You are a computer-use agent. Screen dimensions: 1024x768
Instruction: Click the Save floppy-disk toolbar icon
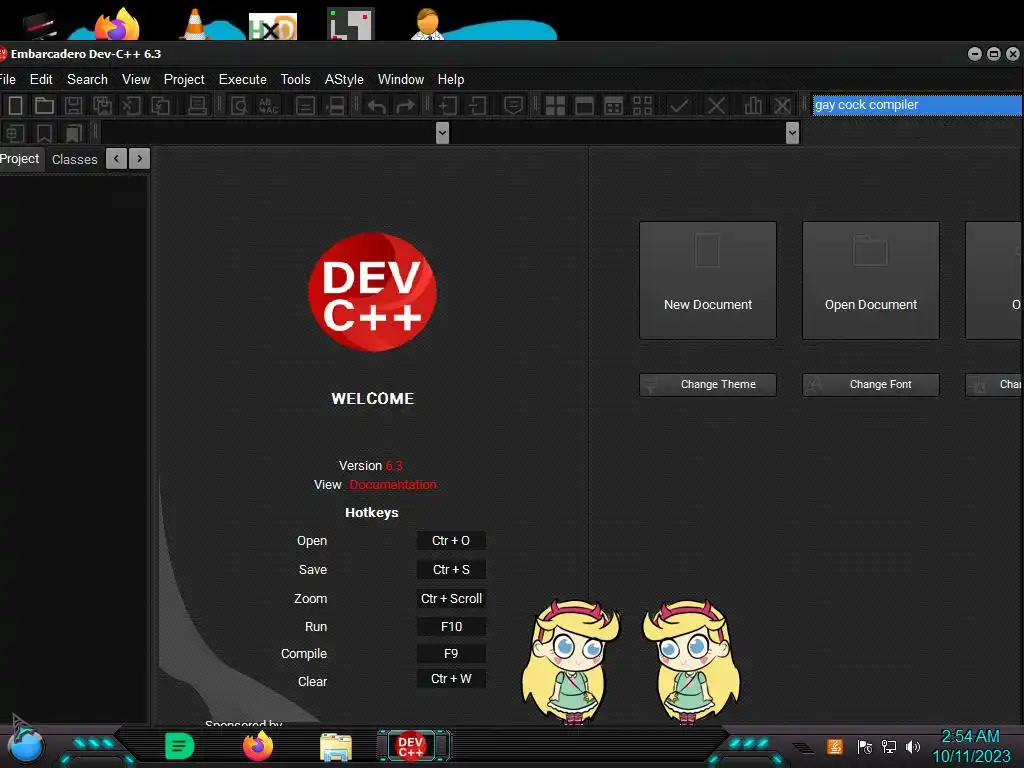73,105
